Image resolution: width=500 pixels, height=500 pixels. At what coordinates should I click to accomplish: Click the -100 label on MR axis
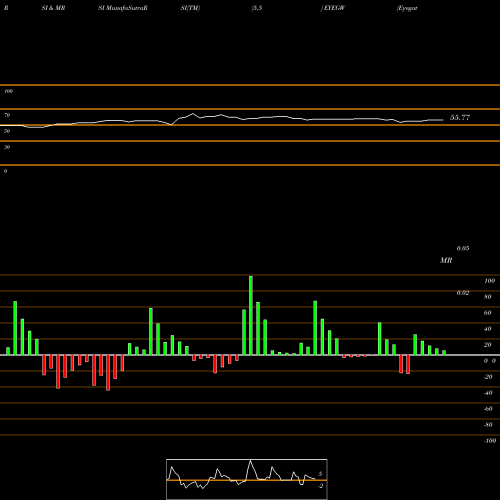tap(490, 441)
